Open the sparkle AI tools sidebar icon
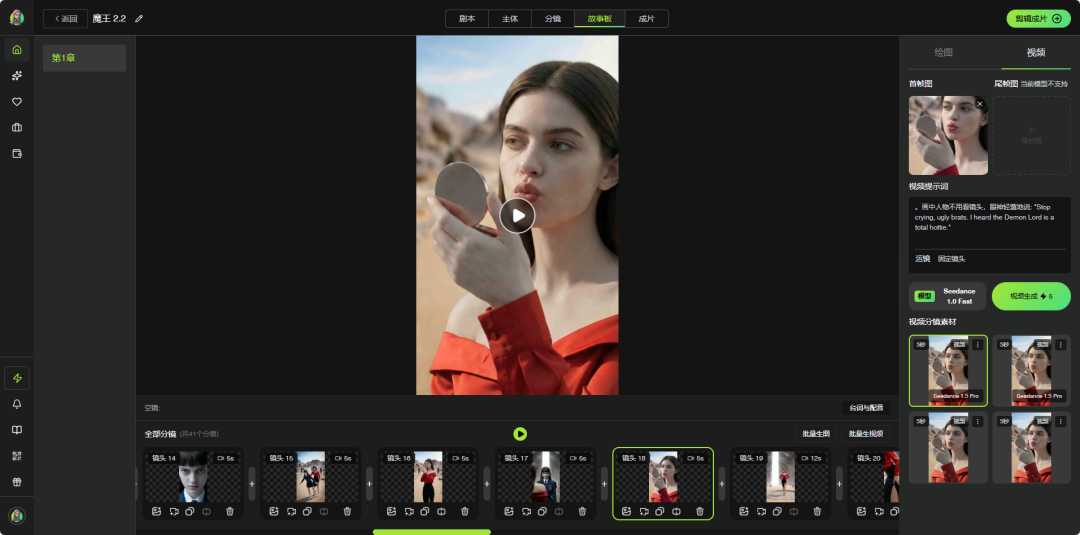 tap(16, 75)
